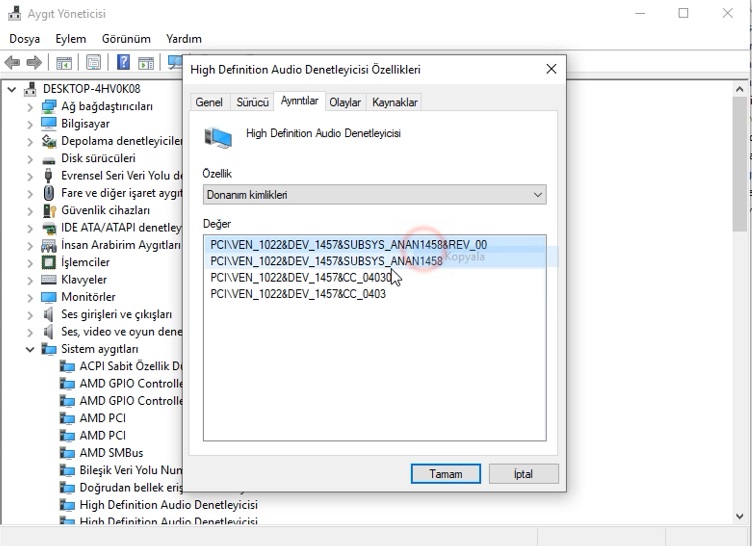Image resolution: width=752 pixels, height=546 pixels.
Task: Switch to the Genel tab
Action: coord(209,102)
